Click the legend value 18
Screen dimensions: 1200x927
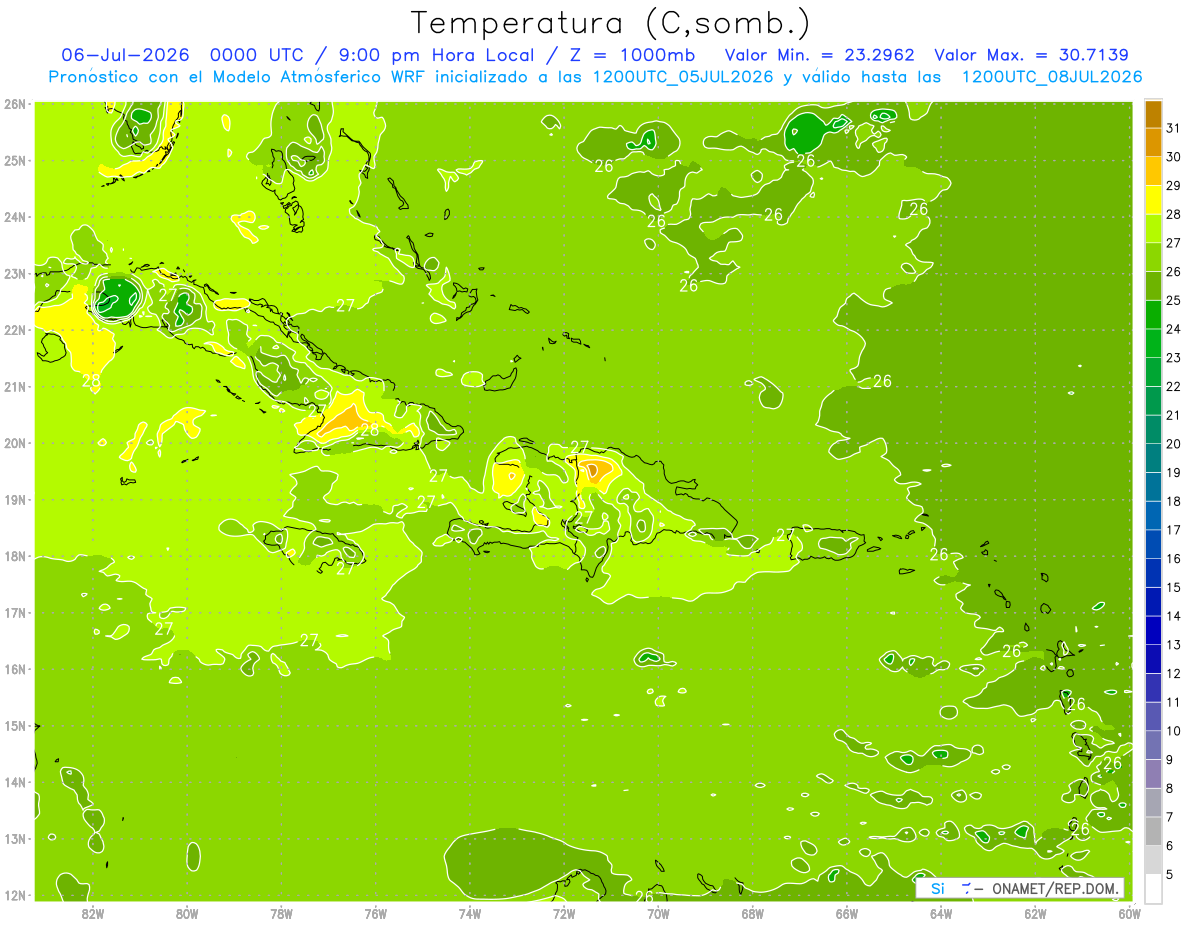(x=1174, y=501)
